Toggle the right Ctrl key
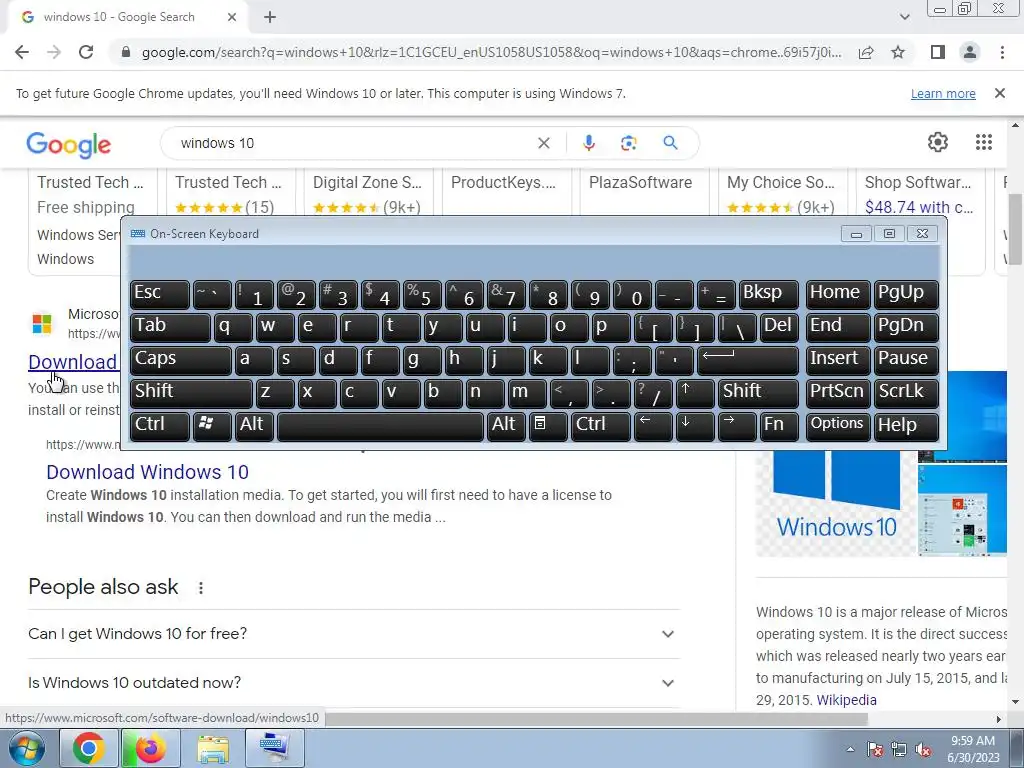 [x=600, y=426]
